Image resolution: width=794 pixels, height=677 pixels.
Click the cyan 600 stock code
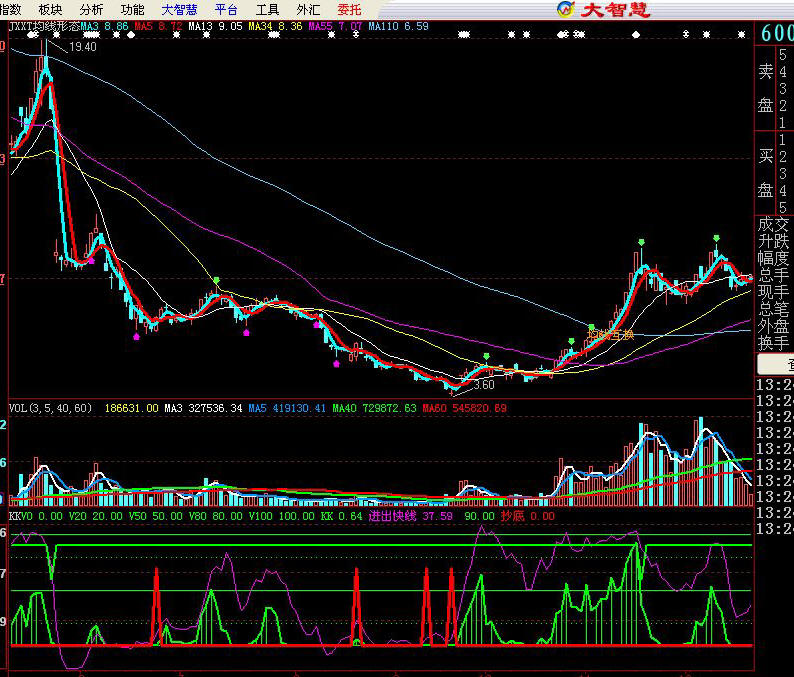[777, 33]
